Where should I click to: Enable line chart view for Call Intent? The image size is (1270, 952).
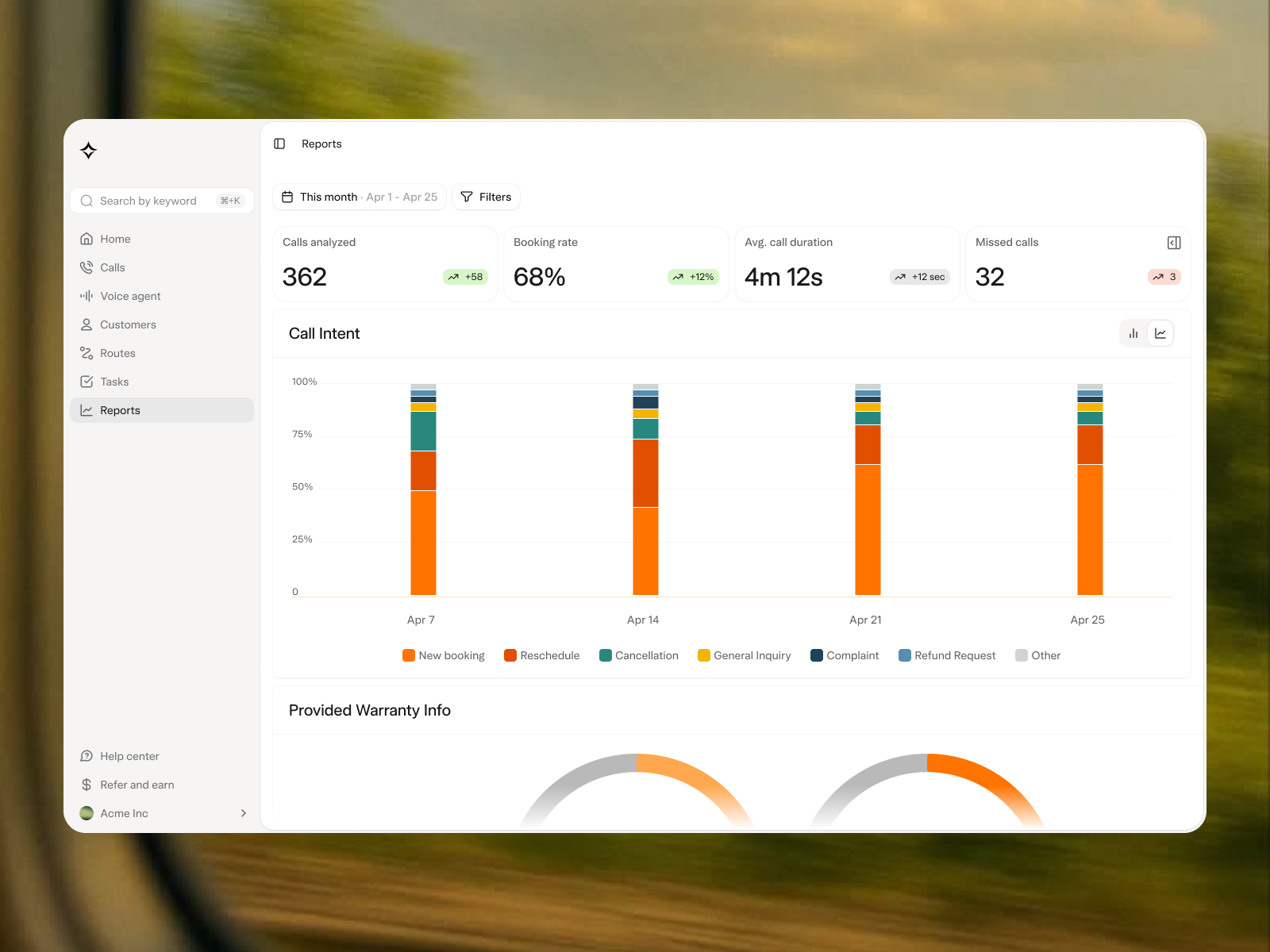[x=1160, y=333]
